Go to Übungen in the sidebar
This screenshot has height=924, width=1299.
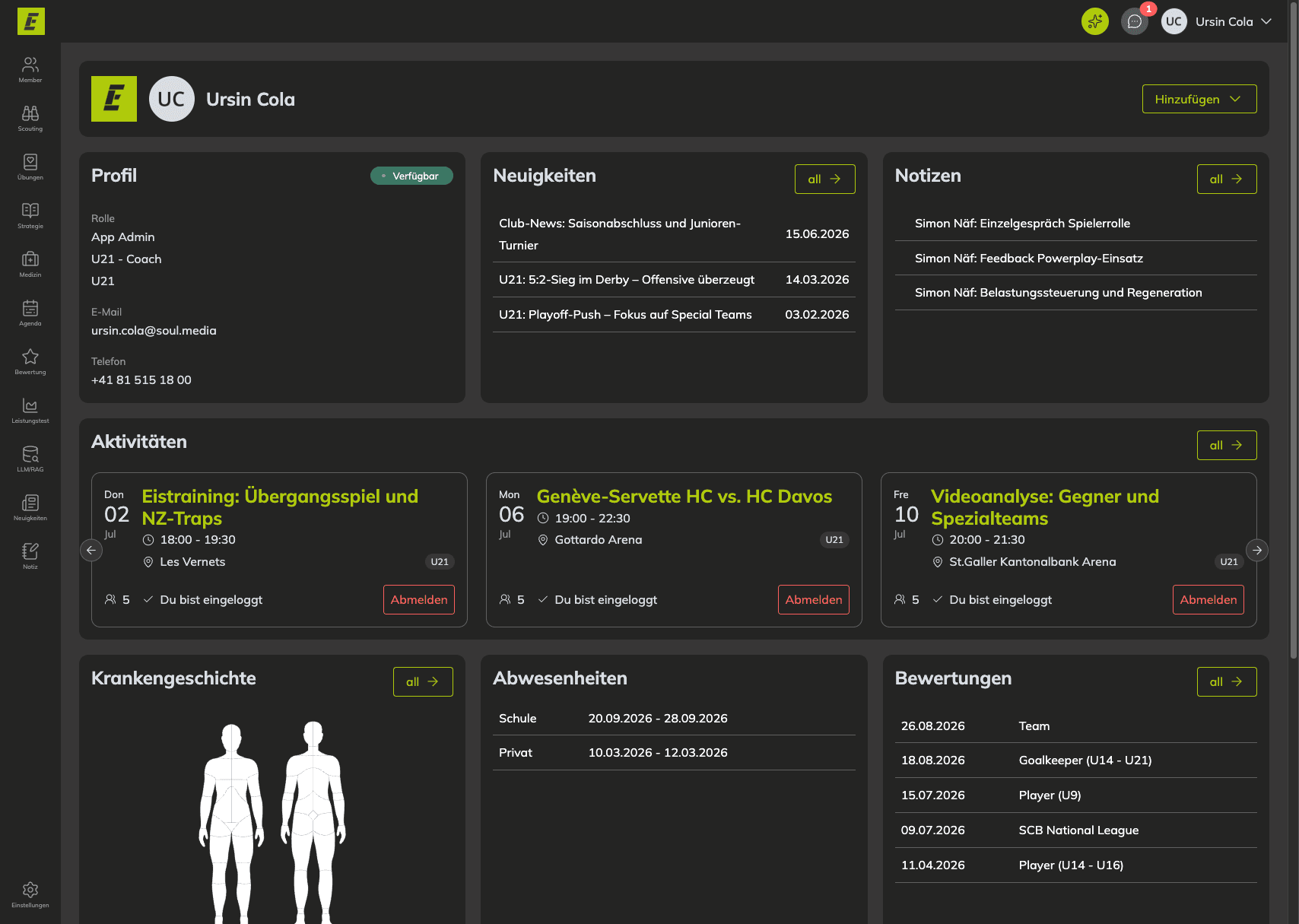tap(30, 167)
